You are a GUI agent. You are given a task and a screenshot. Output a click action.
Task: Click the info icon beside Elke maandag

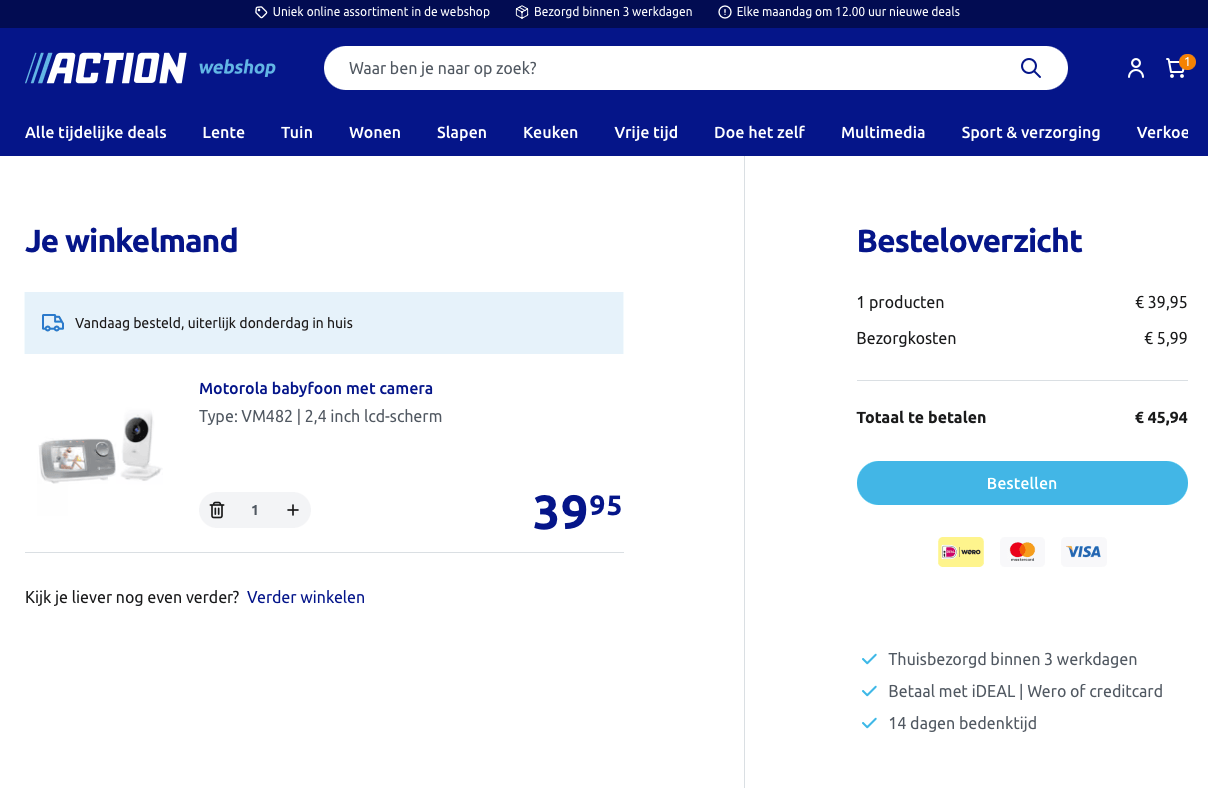[725, 12]
